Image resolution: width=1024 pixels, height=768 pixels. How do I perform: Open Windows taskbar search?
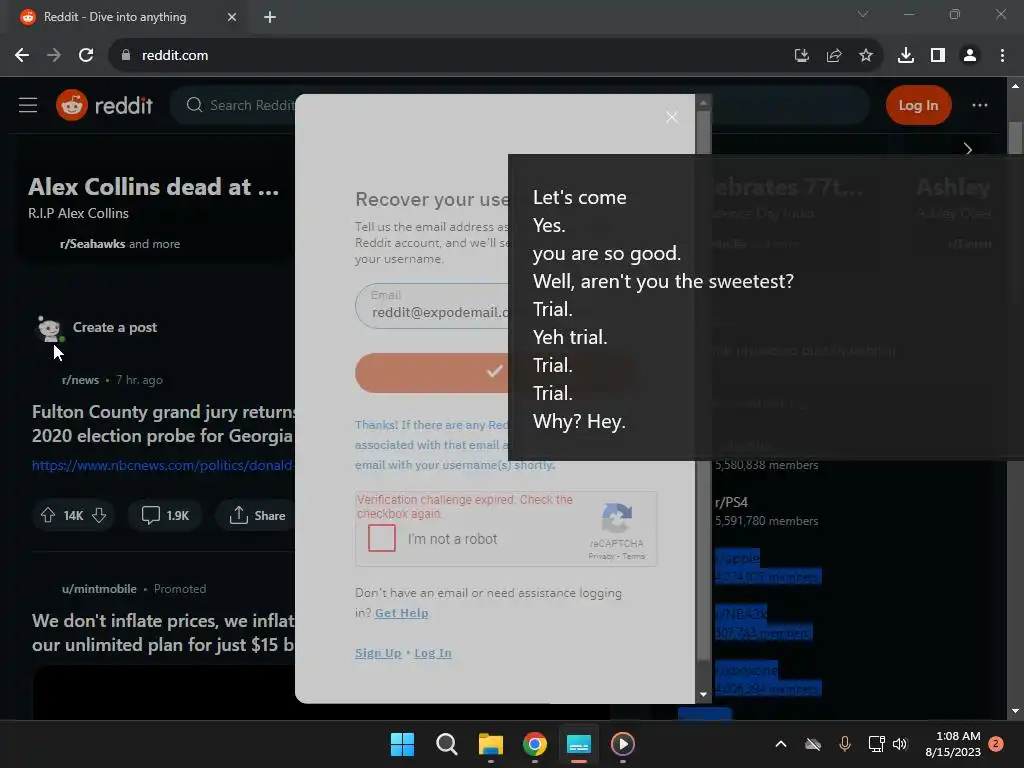click(x=447, y=744)
